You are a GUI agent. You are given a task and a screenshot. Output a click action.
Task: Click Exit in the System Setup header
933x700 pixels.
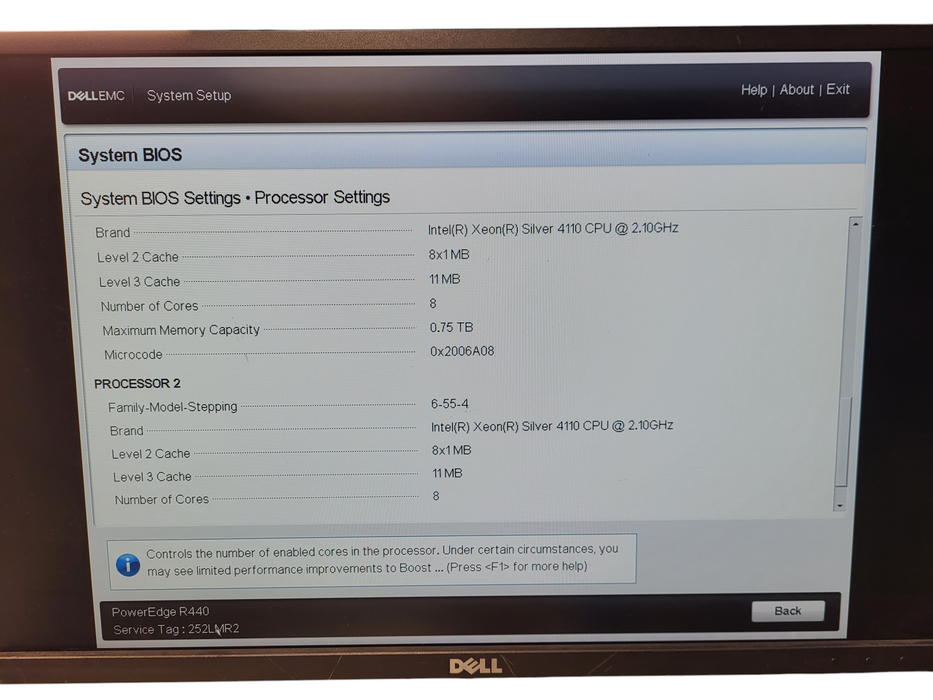click(837, 89)
